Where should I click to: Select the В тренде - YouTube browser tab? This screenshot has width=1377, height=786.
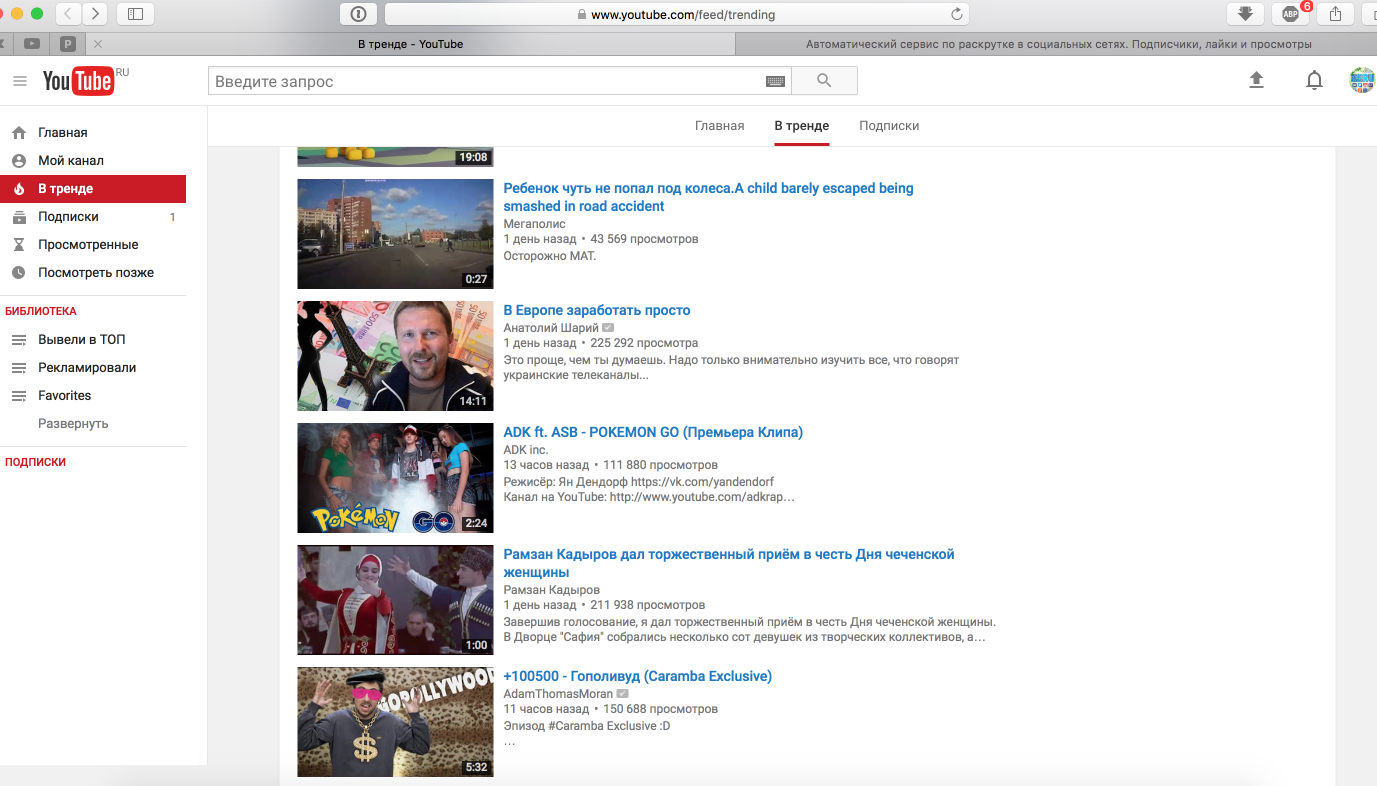pos(411,44)
